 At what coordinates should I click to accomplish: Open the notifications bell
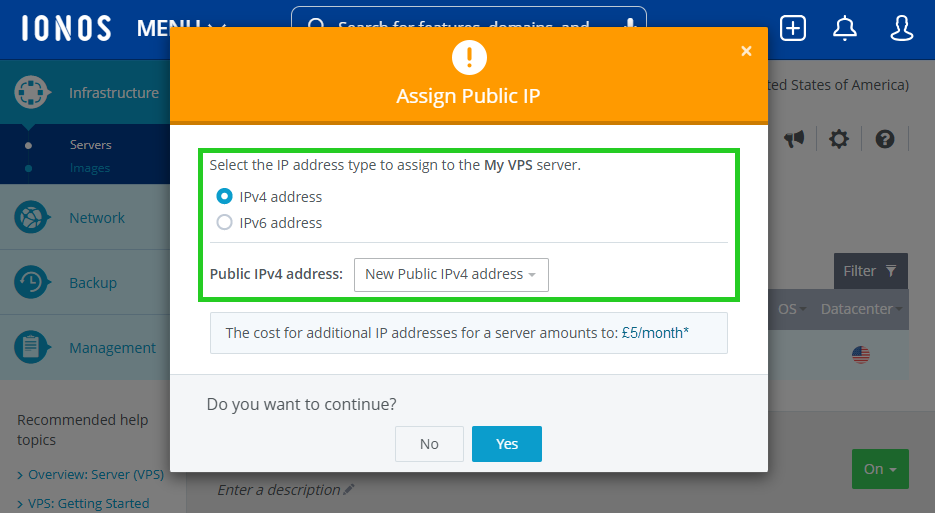click(845, 28)
